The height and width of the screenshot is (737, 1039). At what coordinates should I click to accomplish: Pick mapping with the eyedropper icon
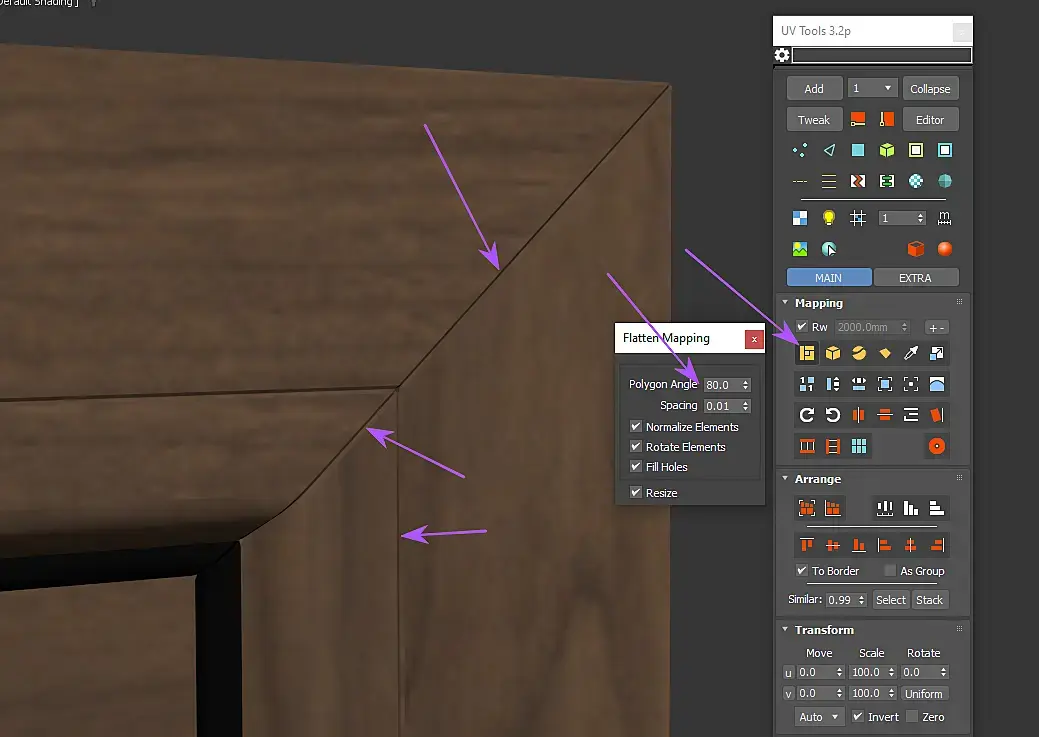[911, 353]
